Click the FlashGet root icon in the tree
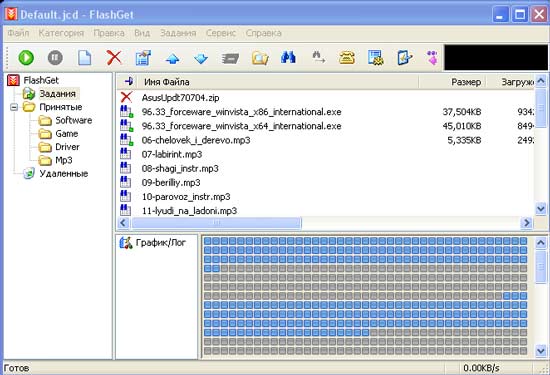The width and height of the screenshot is (550, 375). pyautogui.click(x=13, y=80)
